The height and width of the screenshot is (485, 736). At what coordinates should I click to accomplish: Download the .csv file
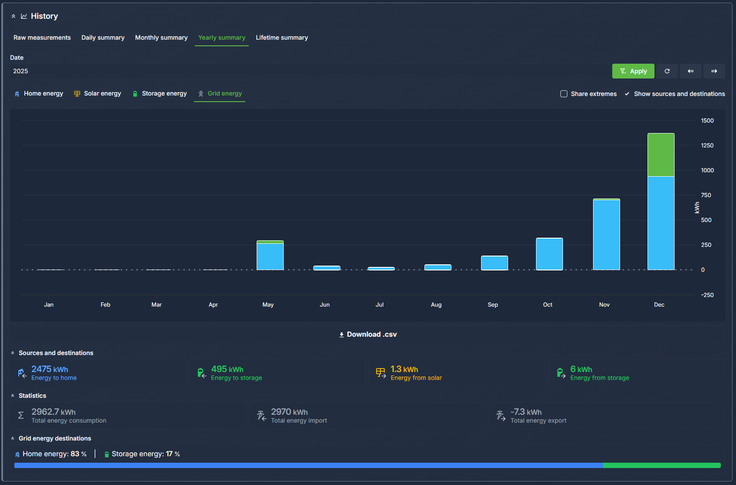pyautogui.click(x=368, y=334)
